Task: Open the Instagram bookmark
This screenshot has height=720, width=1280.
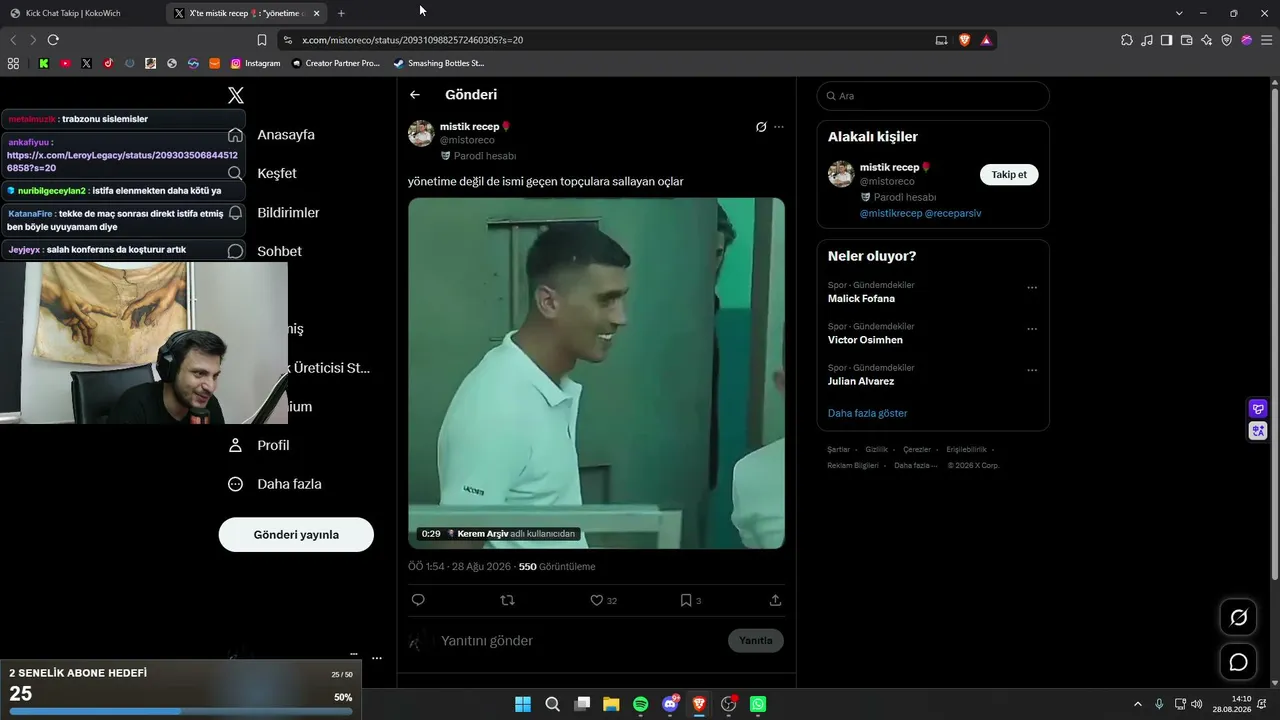Action: pyautogui.click(x=255, y=63)
